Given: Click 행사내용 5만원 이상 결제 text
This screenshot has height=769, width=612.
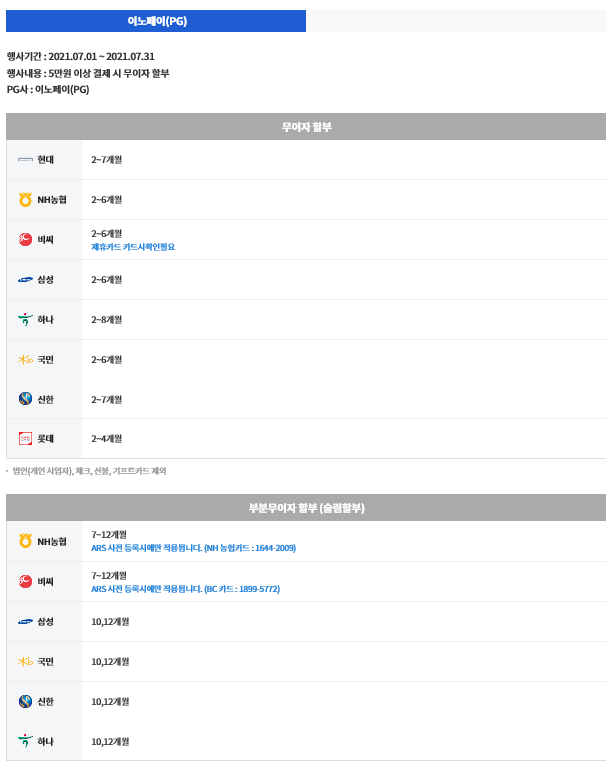Looking at the screenshot, I should click(88, 73).
